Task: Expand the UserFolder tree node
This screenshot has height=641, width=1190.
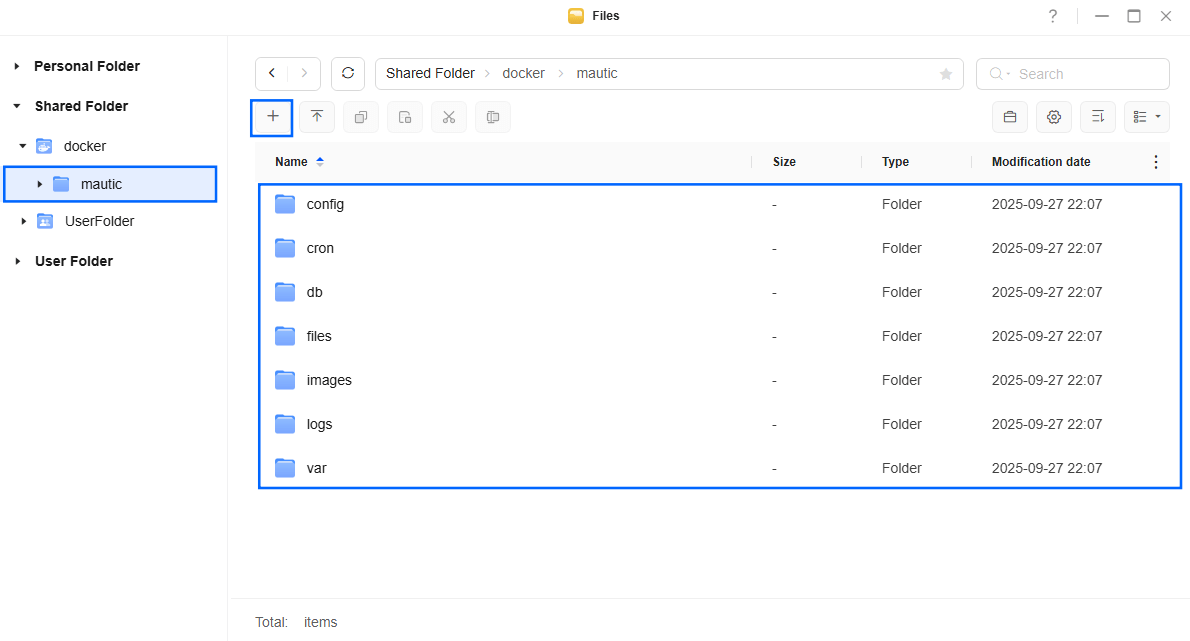Action: click(x=23, y=221)
